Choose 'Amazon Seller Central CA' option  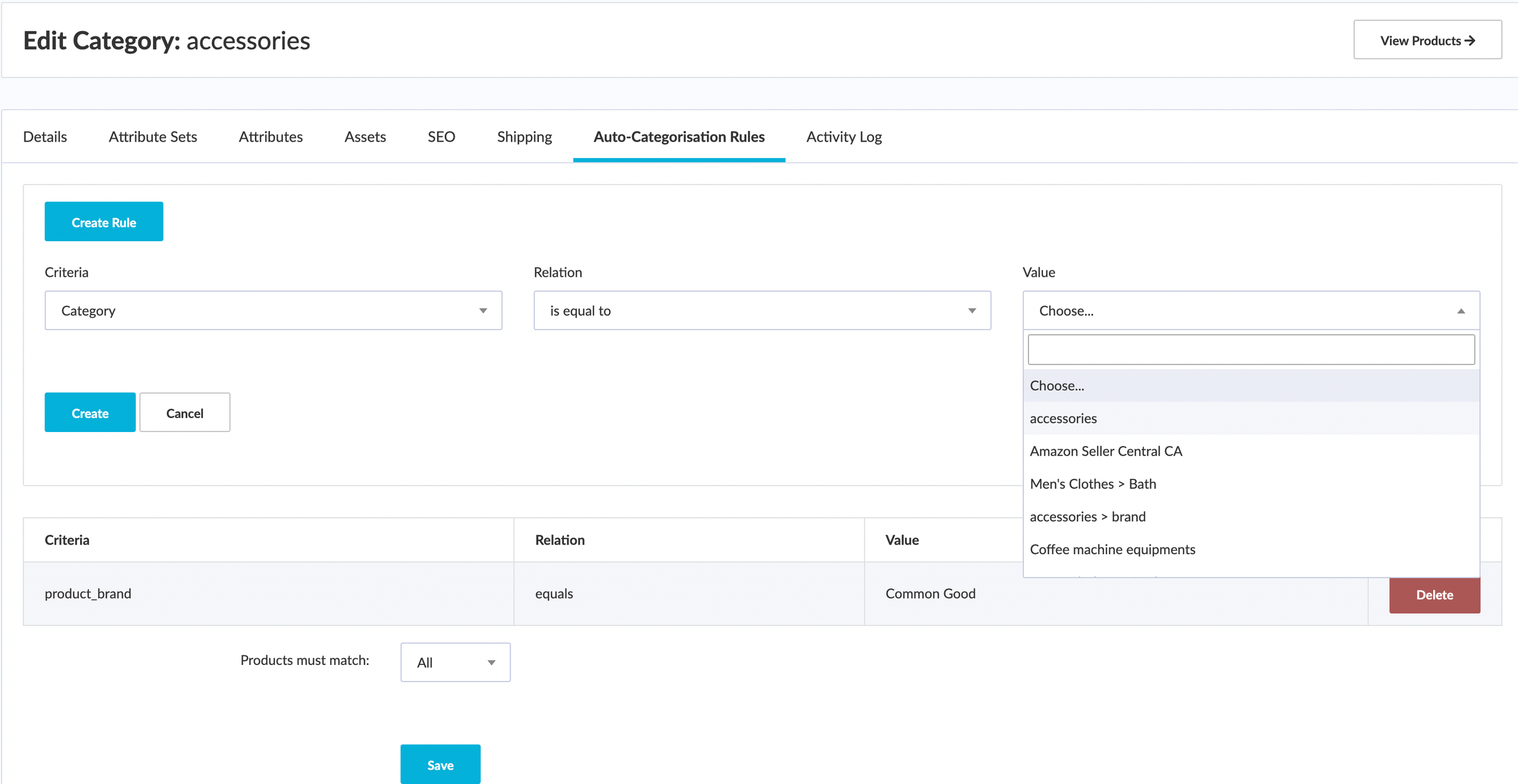click(x=1106, y=451)
